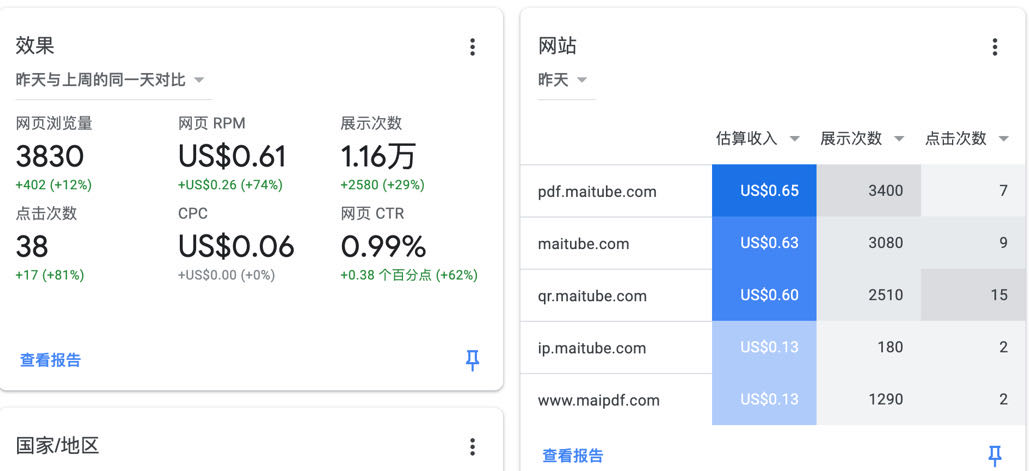Click the US$0.63 revenue cell
1029x471 pixels.
pos(764,243)
